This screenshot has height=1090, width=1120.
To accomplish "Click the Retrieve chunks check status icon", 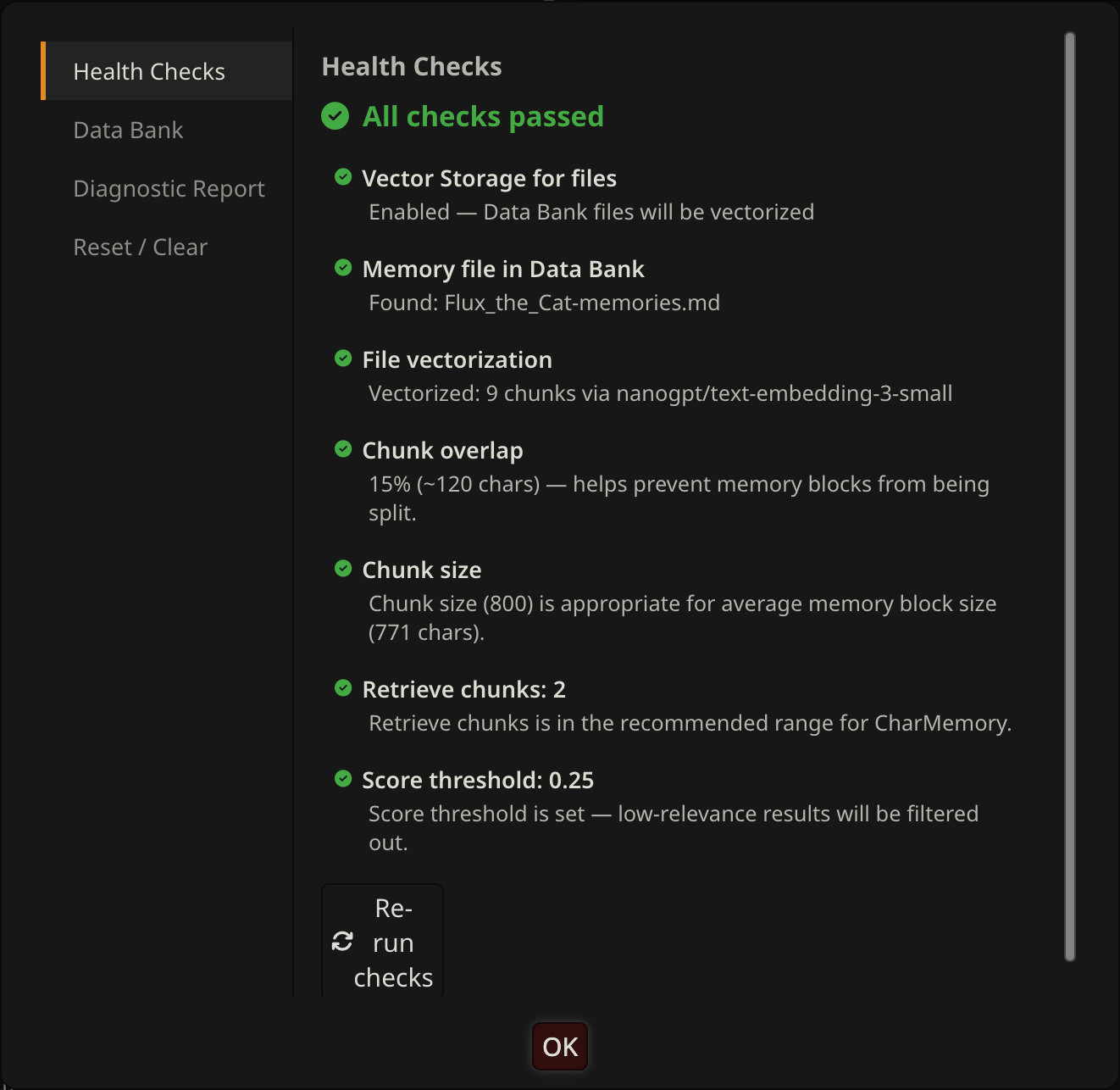I will click(343, 688).
